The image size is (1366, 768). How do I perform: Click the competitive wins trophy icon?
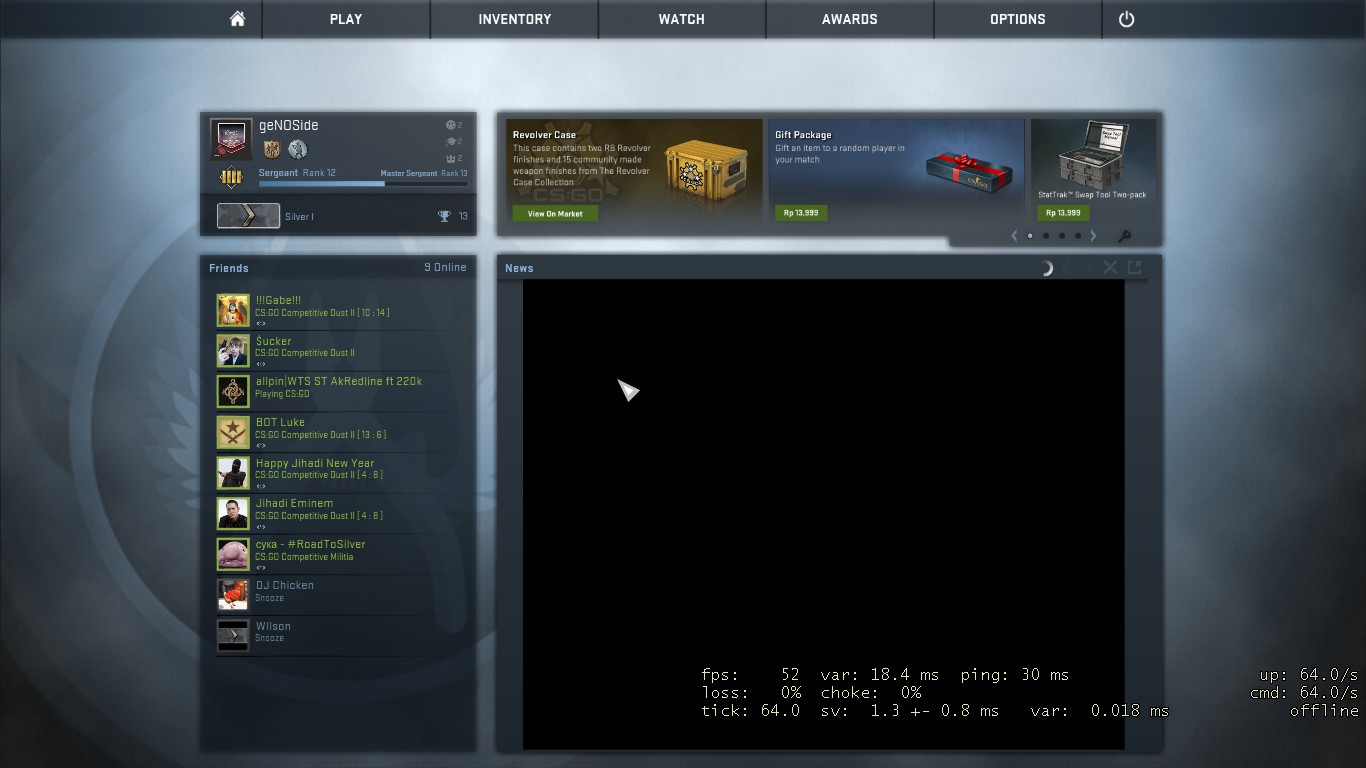444,216
